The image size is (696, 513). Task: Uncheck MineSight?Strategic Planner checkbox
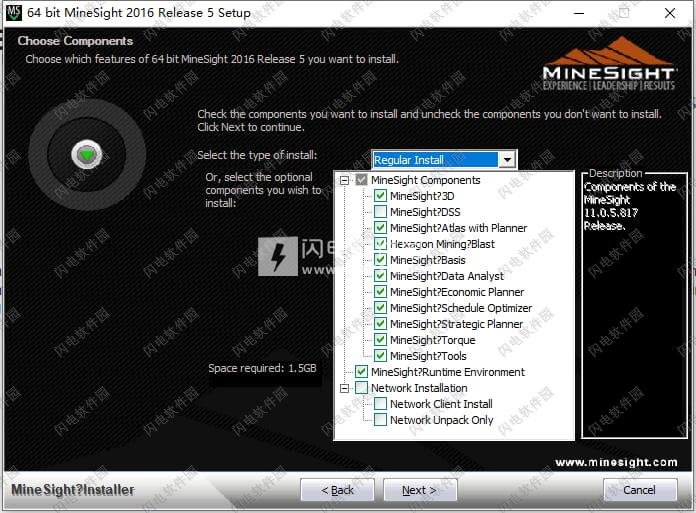(x=380, y=324)
